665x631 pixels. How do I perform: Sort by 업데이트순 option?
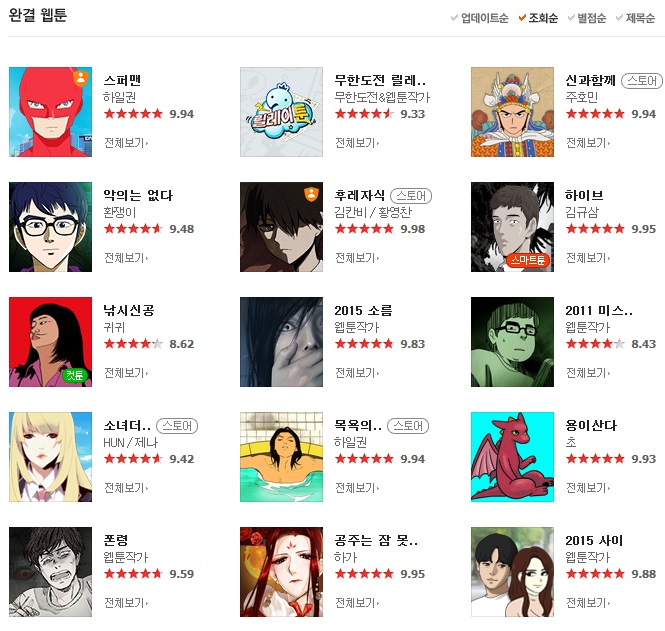coord(480,18)
